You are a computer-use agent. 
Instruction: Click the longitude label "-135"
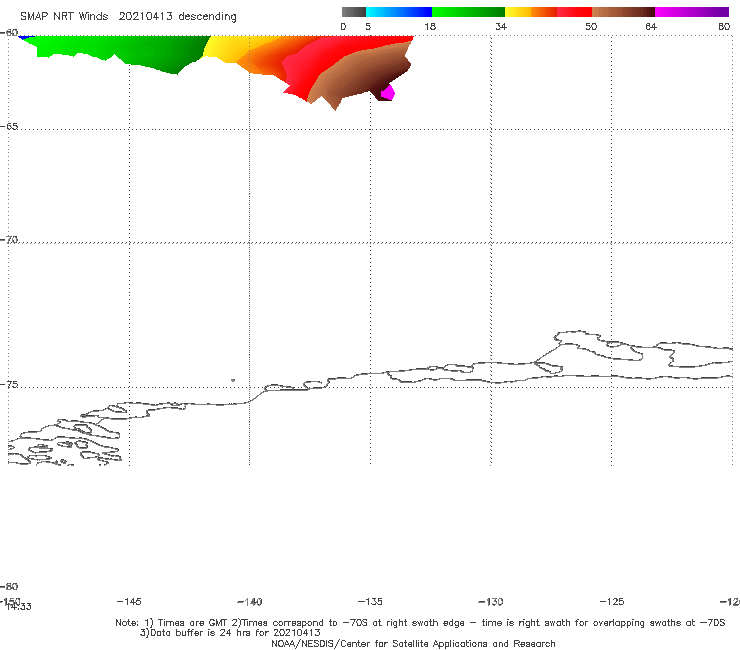[x=370, y=602]
